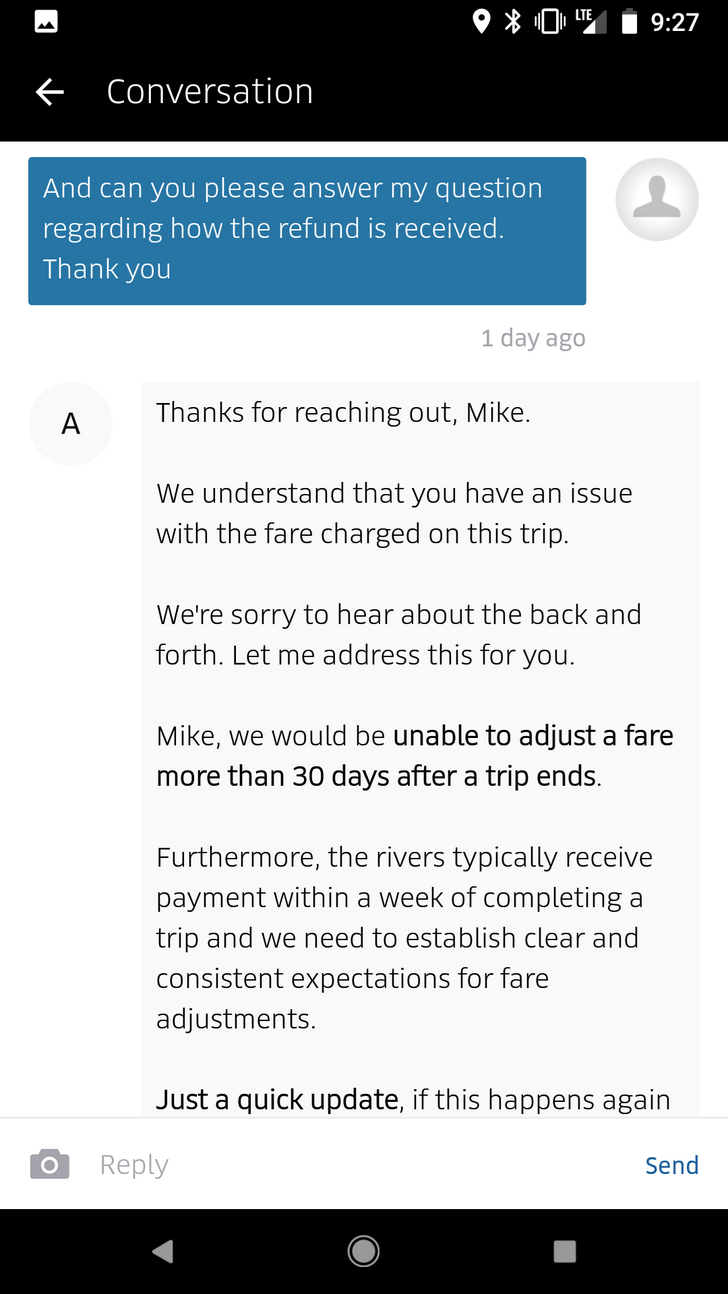
Task: Tap the blue refund question message bubble
Action: 306,230
